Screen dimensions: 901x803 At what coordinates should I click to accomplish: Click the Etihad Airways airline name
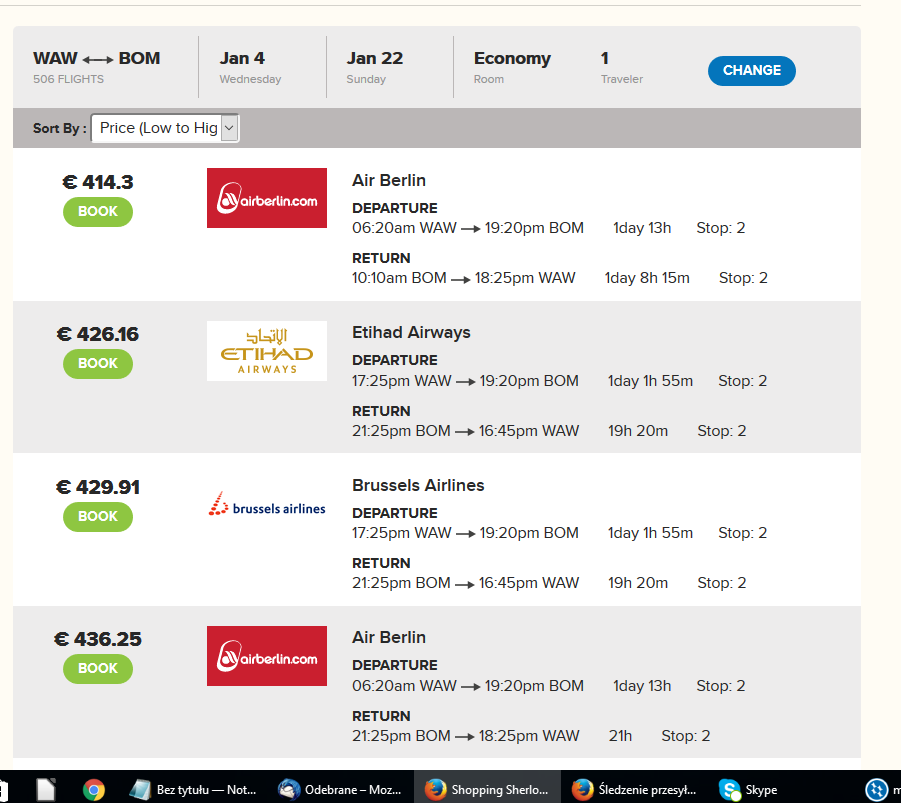pyautogui.click(x=411, y=332)
